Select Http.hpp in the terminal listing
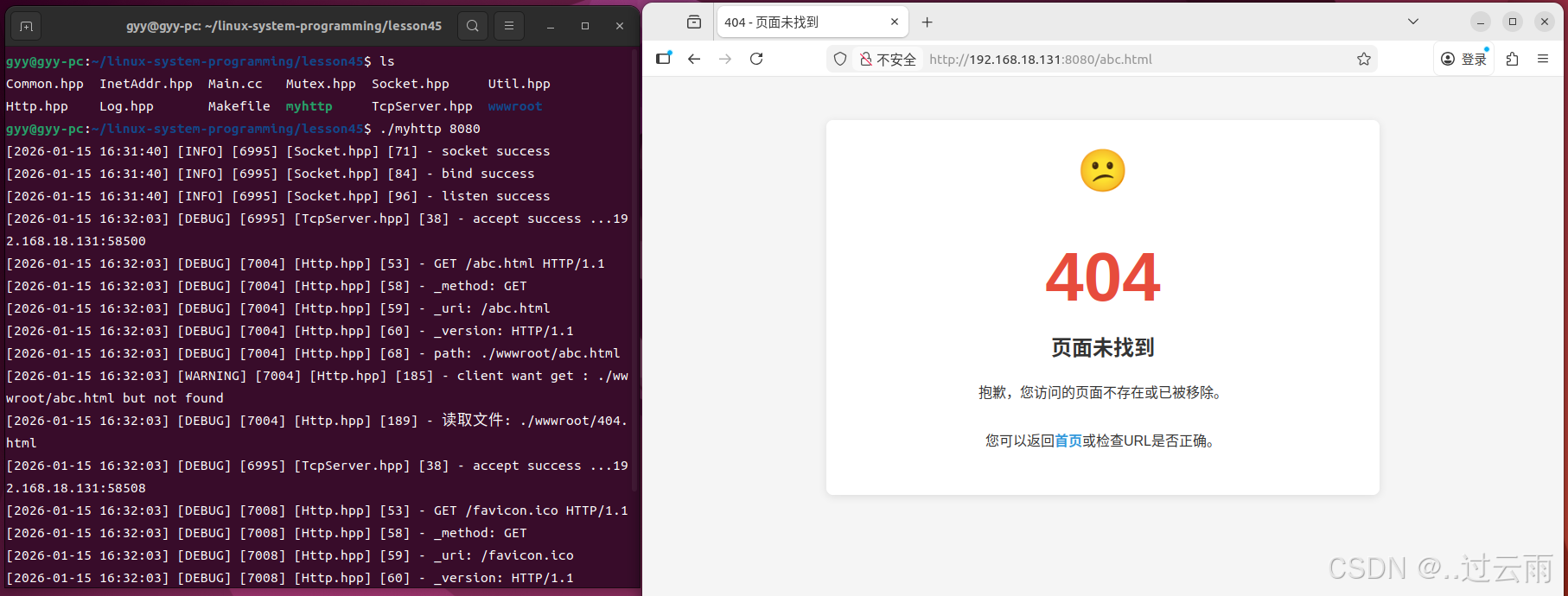 pos(37,106)
